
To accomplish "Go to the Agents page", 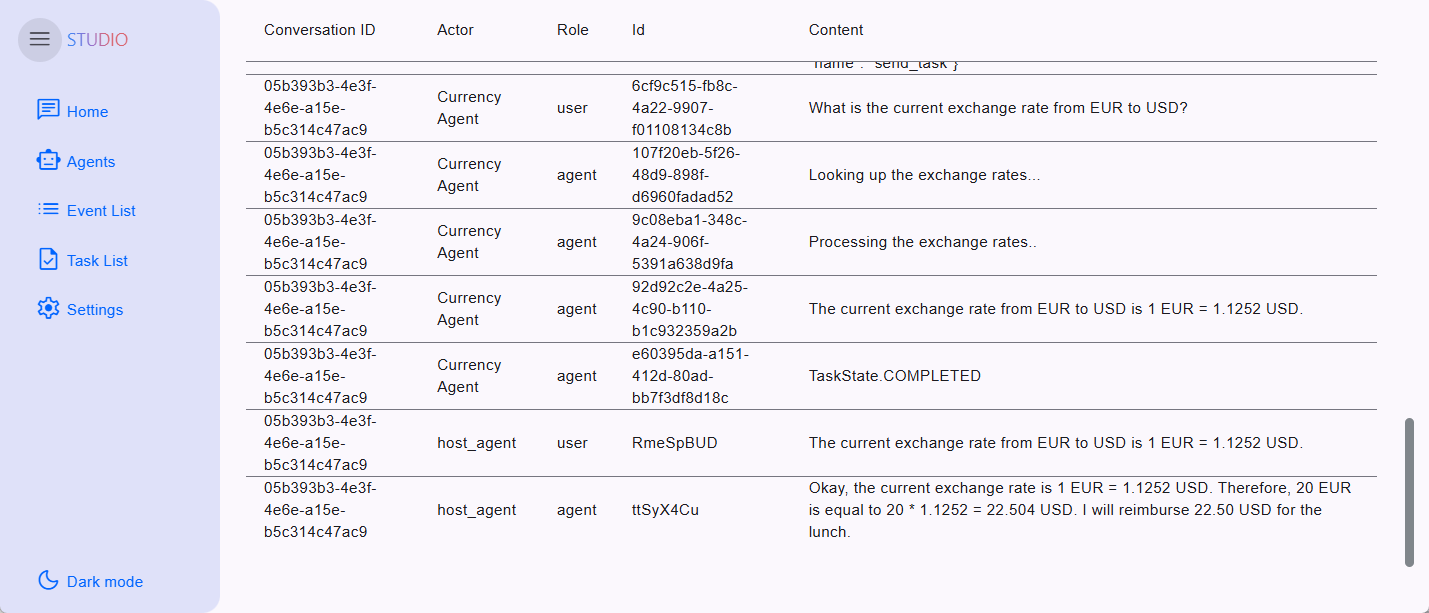I will [x=91, y=162].
